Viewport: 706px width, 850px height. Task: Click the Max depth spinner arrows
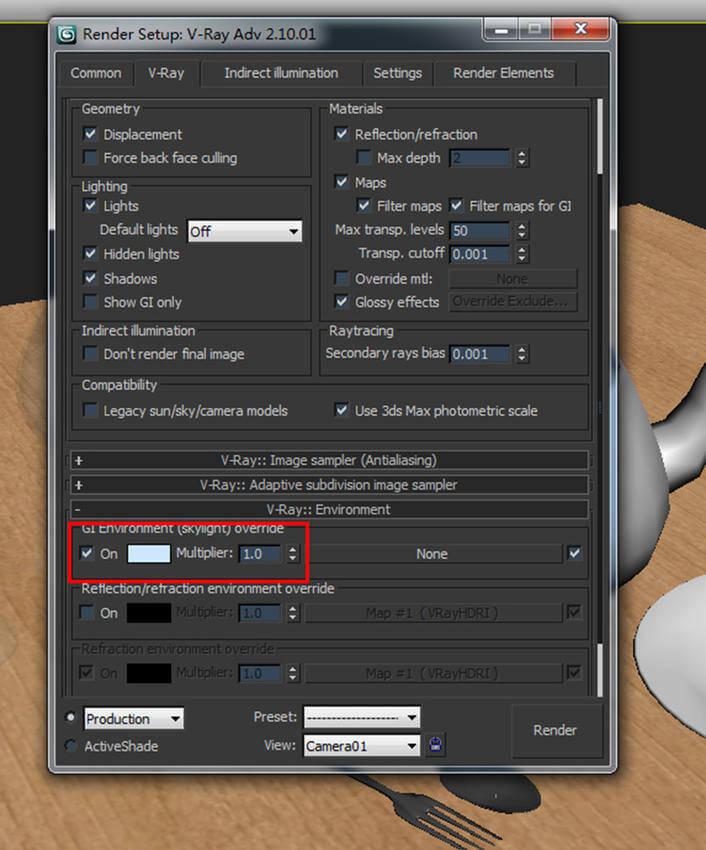(522, 158)
